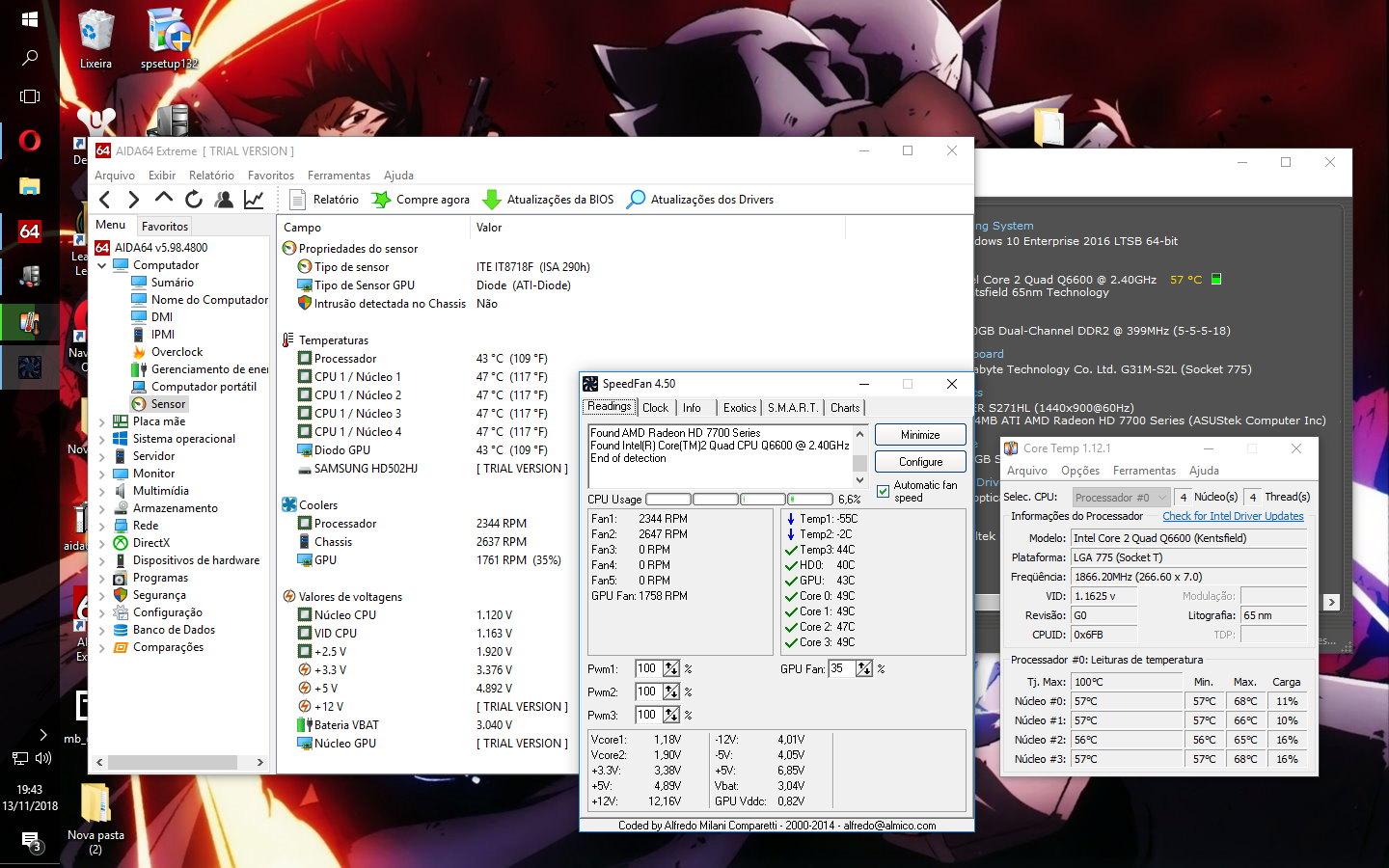Select Overclock tree item
1389x868 pixels.
177,352
